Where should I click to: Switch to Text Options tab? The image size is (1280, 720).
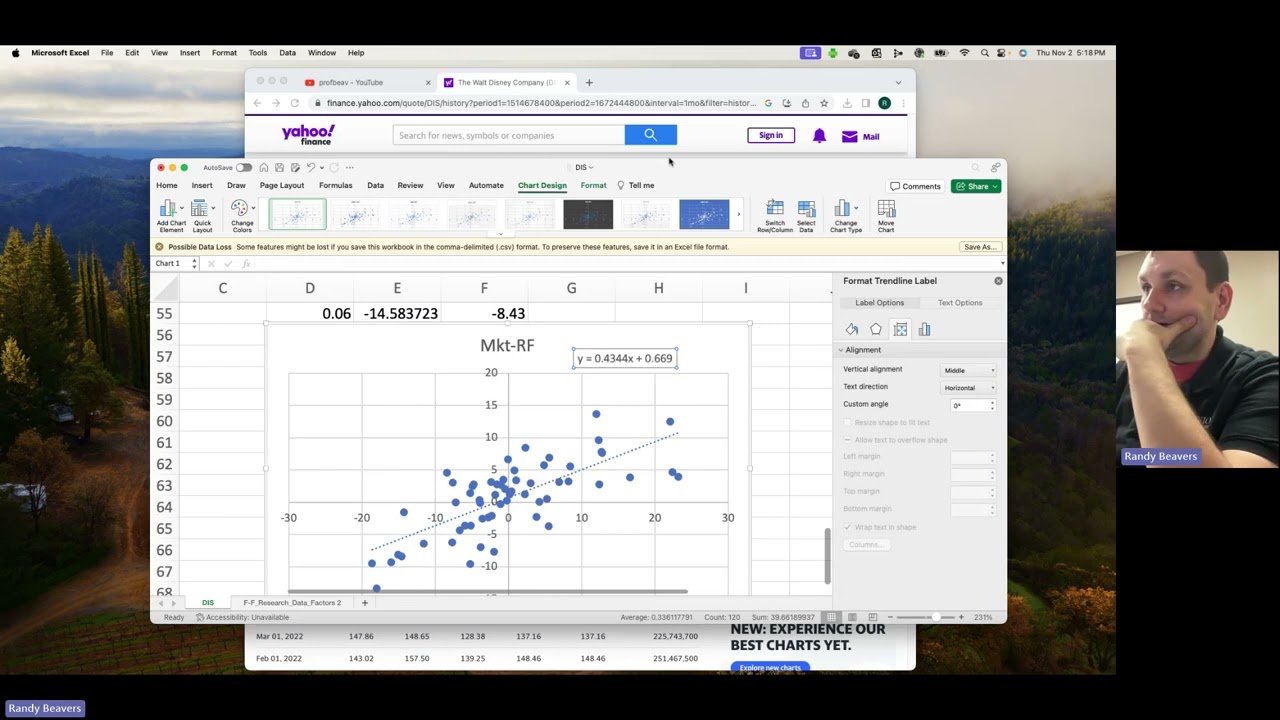click(x=960, y=302)
